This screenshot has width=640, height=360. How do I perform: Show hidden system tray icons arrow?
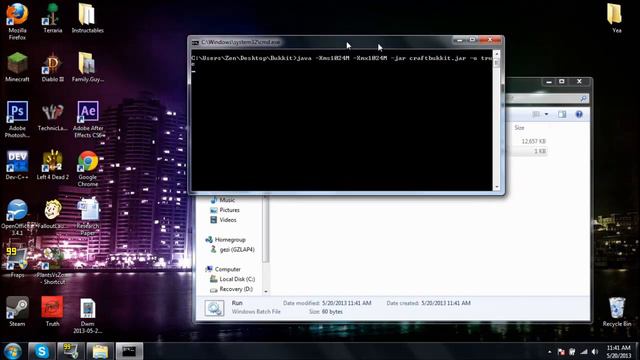coord(549,351)
